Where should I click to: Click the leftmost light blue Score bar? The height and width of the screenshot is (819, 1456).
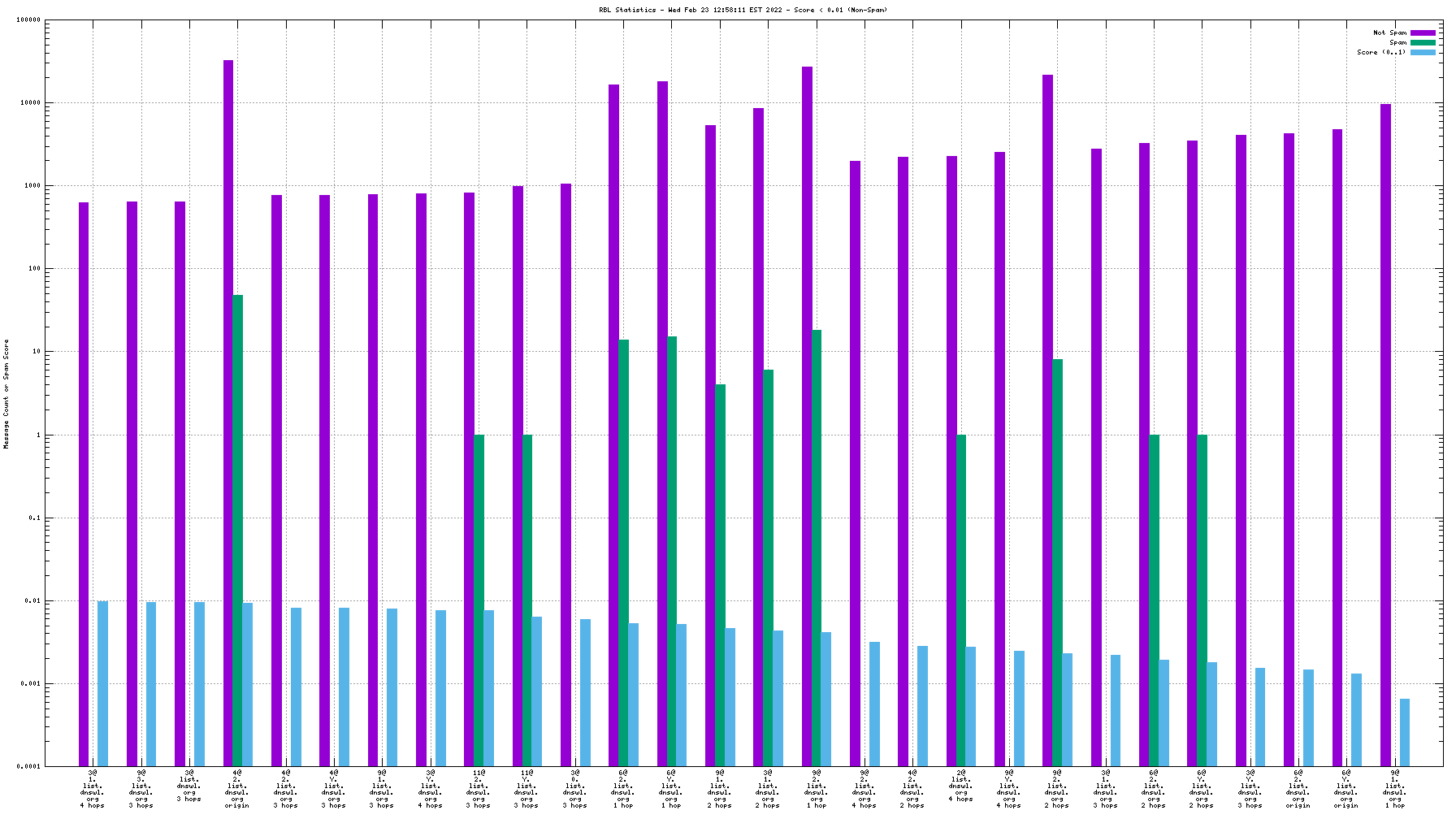tap(103, 682)
